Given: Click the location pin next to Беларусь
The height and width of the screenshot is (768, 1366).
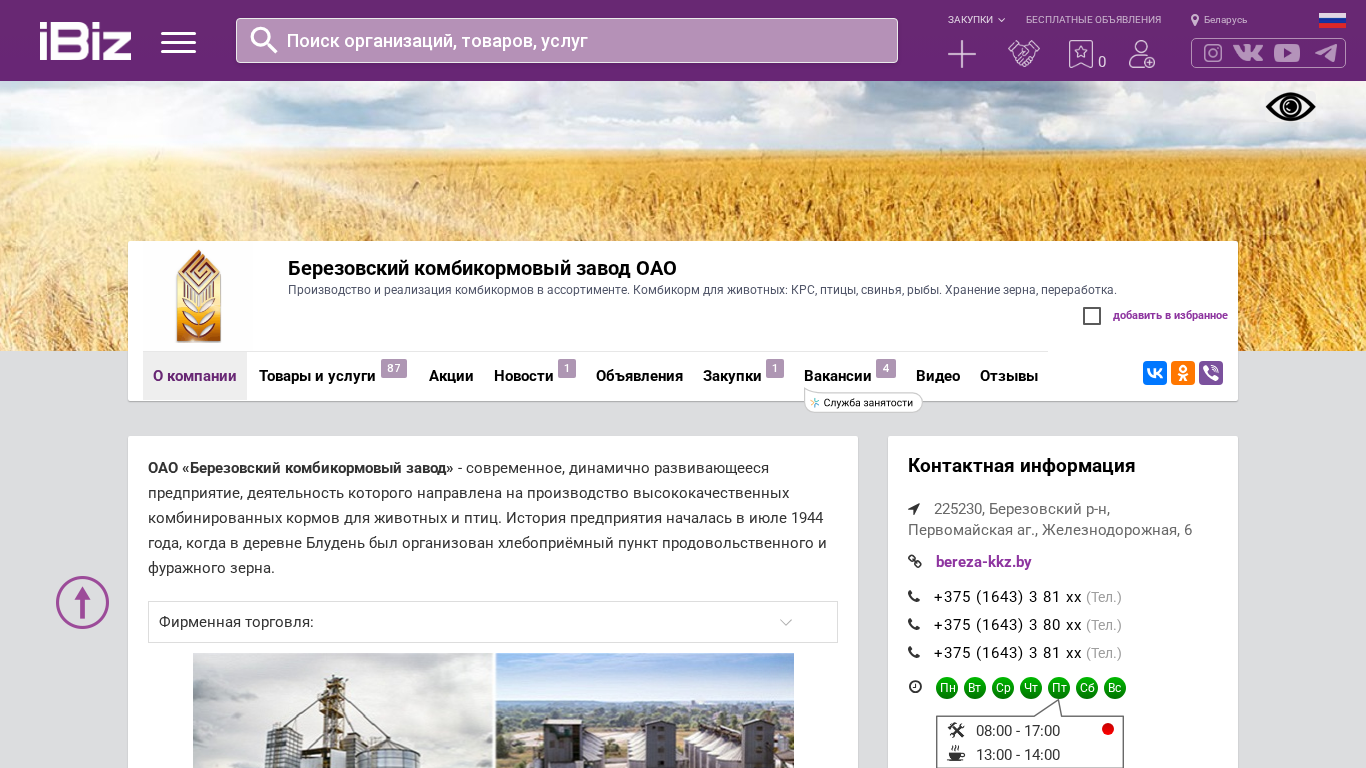Looking at the screenshot, I should click(x=1194, y=20).
